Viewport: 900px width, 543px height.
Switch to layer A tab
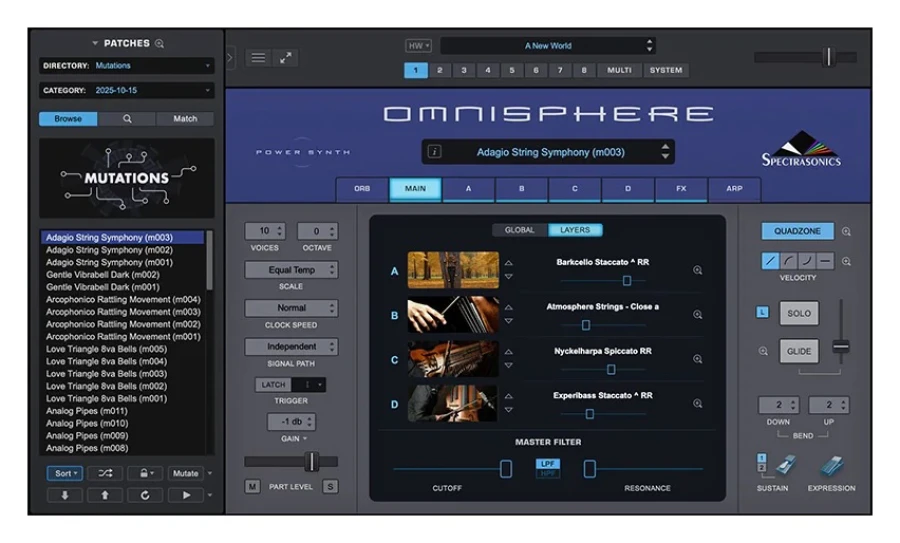click(x=468, y=189)
